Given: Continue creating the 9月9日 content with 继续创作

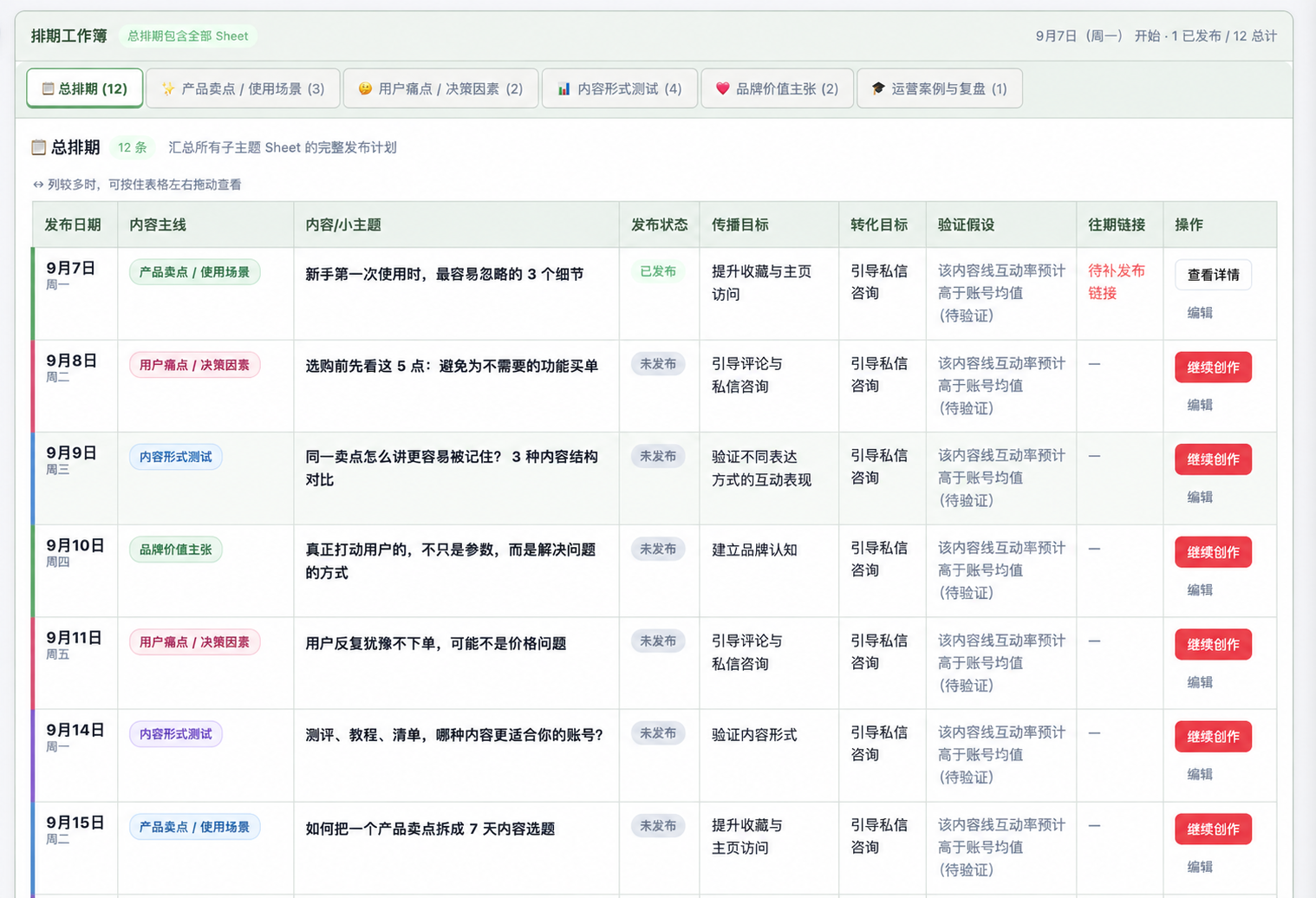Looking at the screenshot, I should coord(1213,459).
